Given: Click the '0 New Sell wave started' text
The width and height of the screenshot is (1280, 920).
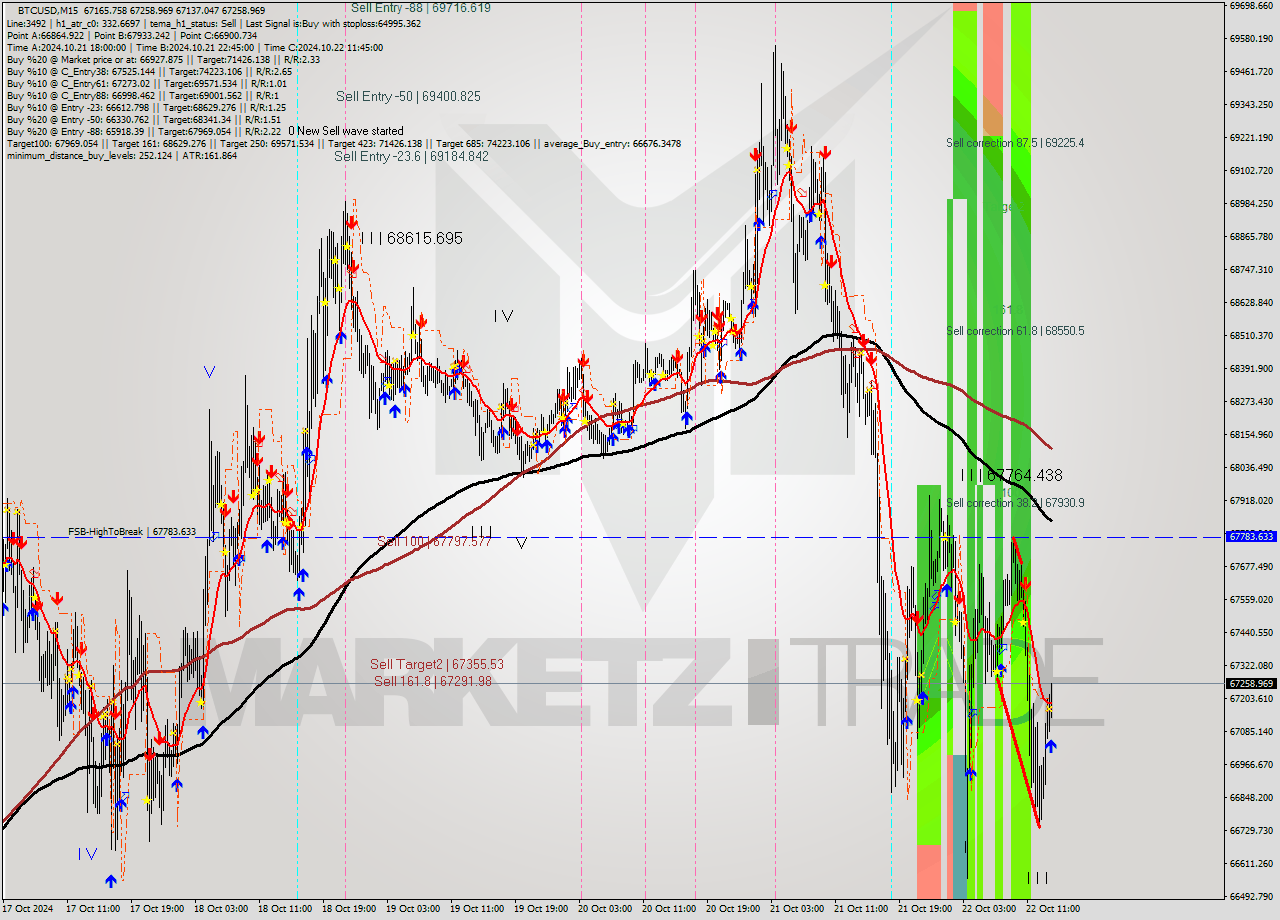Looking at the screenshot, I should [x=346, y=131].
